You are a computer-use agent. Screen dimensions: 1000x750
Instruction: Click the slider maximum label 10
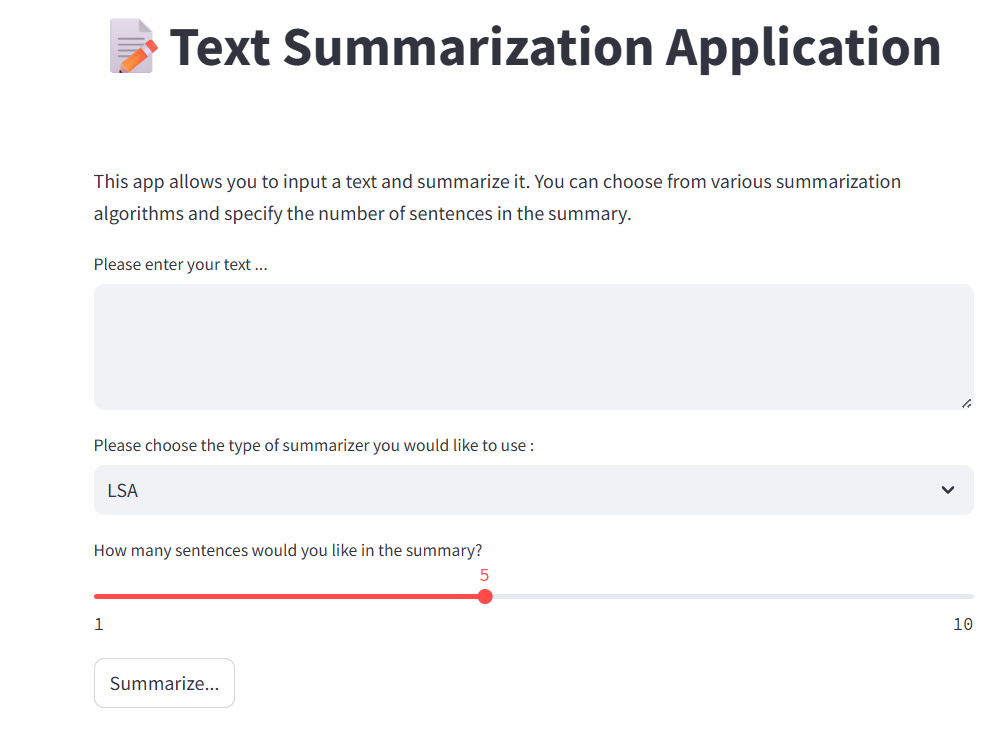pos(963,624)
